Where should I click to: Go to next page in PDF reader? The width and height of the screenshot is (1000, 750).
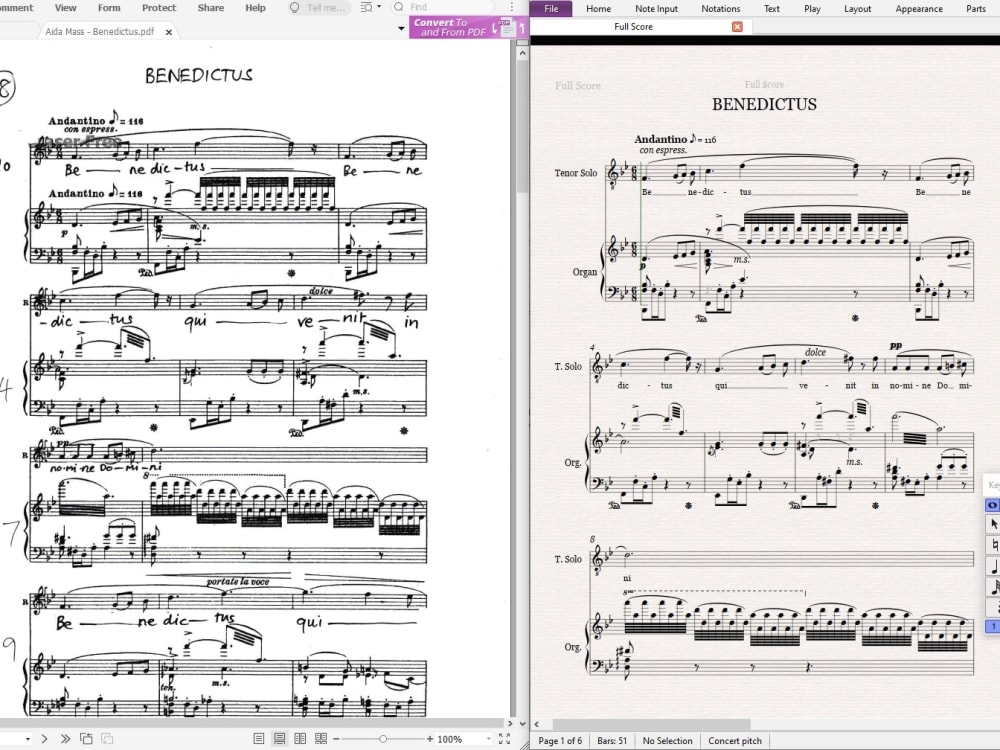[44, 739]
